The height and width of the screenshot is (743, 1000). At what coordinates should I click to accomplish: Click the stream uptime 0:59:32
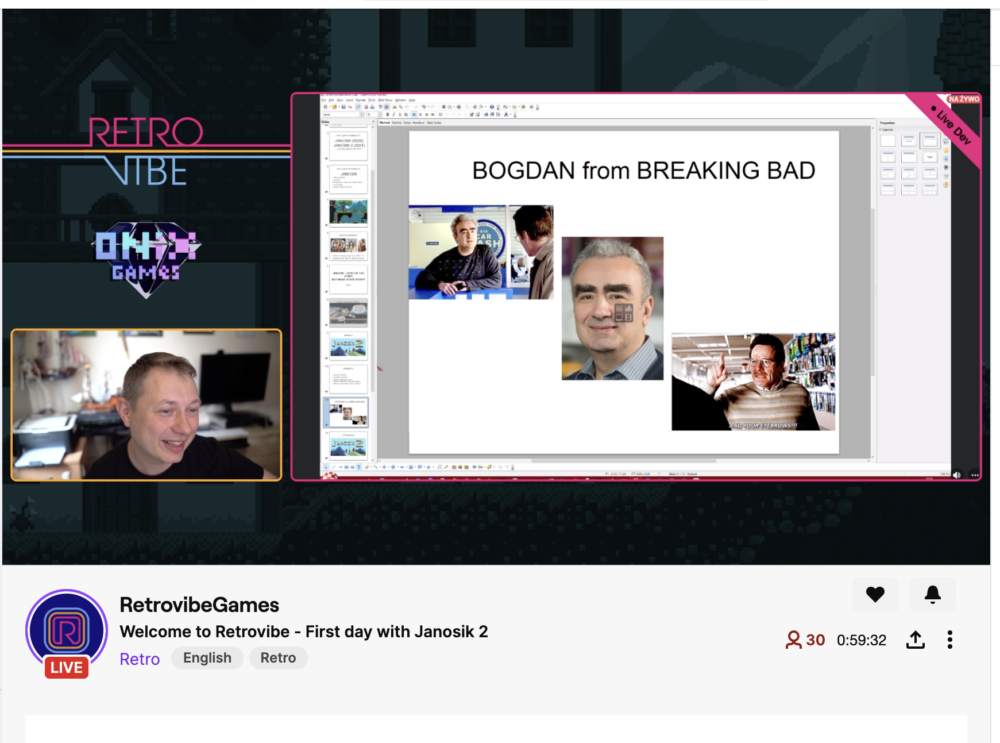coord(862,640)
